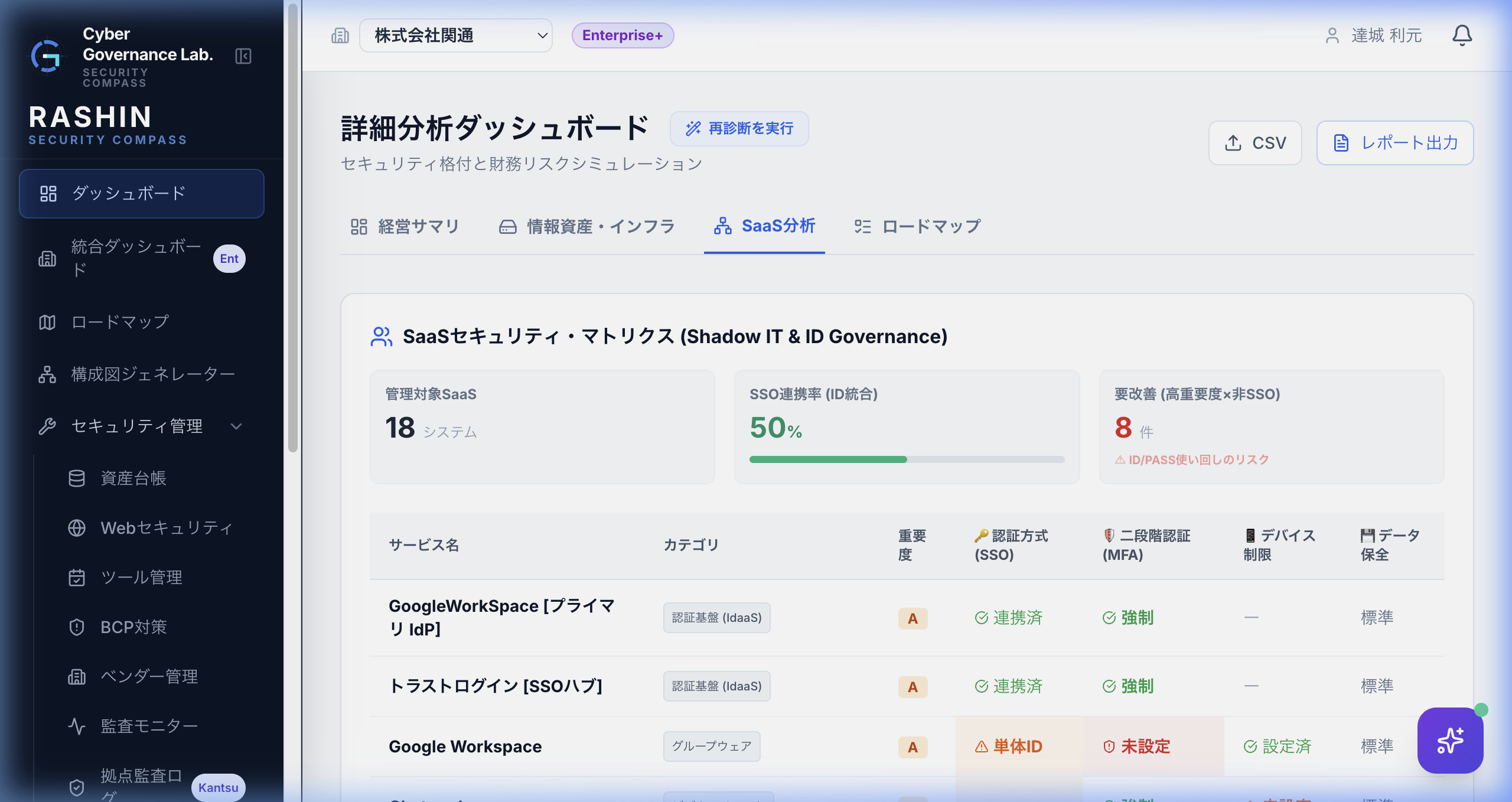Open the 株式会社関通 company dropdown
Screen dimensions: 1512x802
[456, 35]
